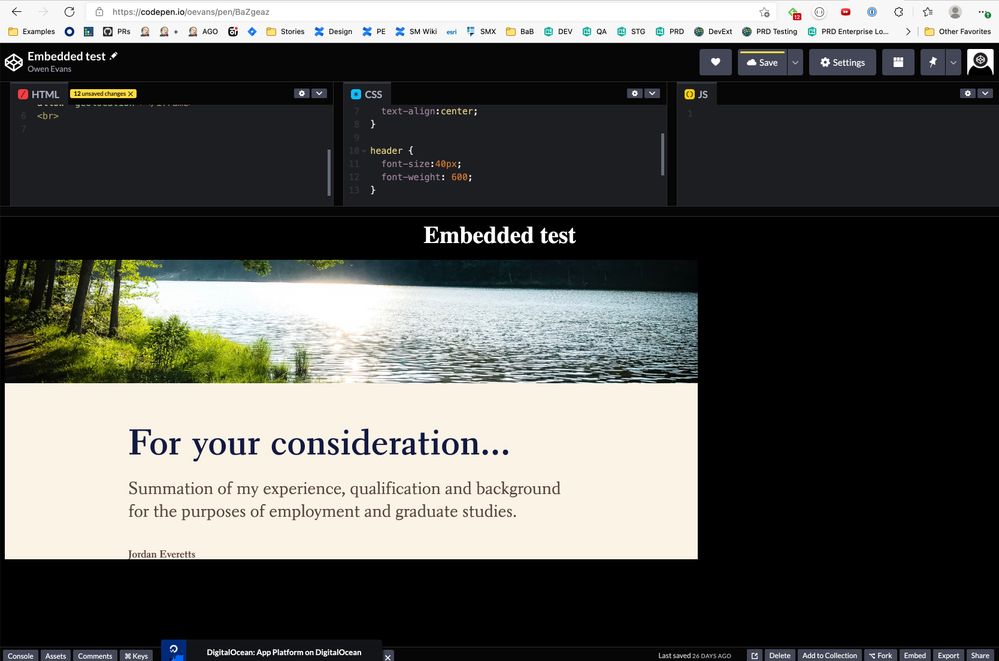Open the SMX bookmark
This screenshot has height=661, width=999.
pos(481,31)
